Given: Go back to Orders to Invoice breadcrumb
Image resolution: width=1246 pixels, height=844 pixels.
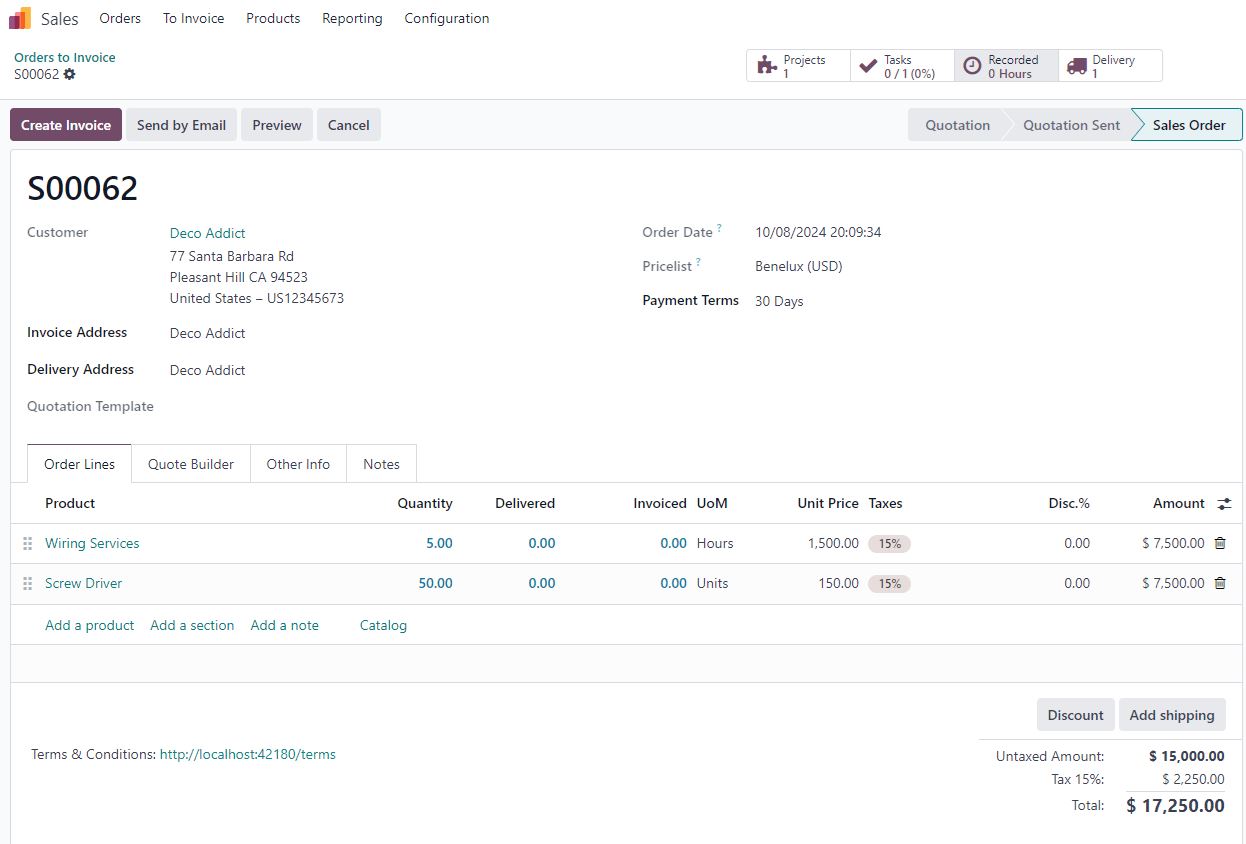Looking at the screenshot, I should click(65, 57).
